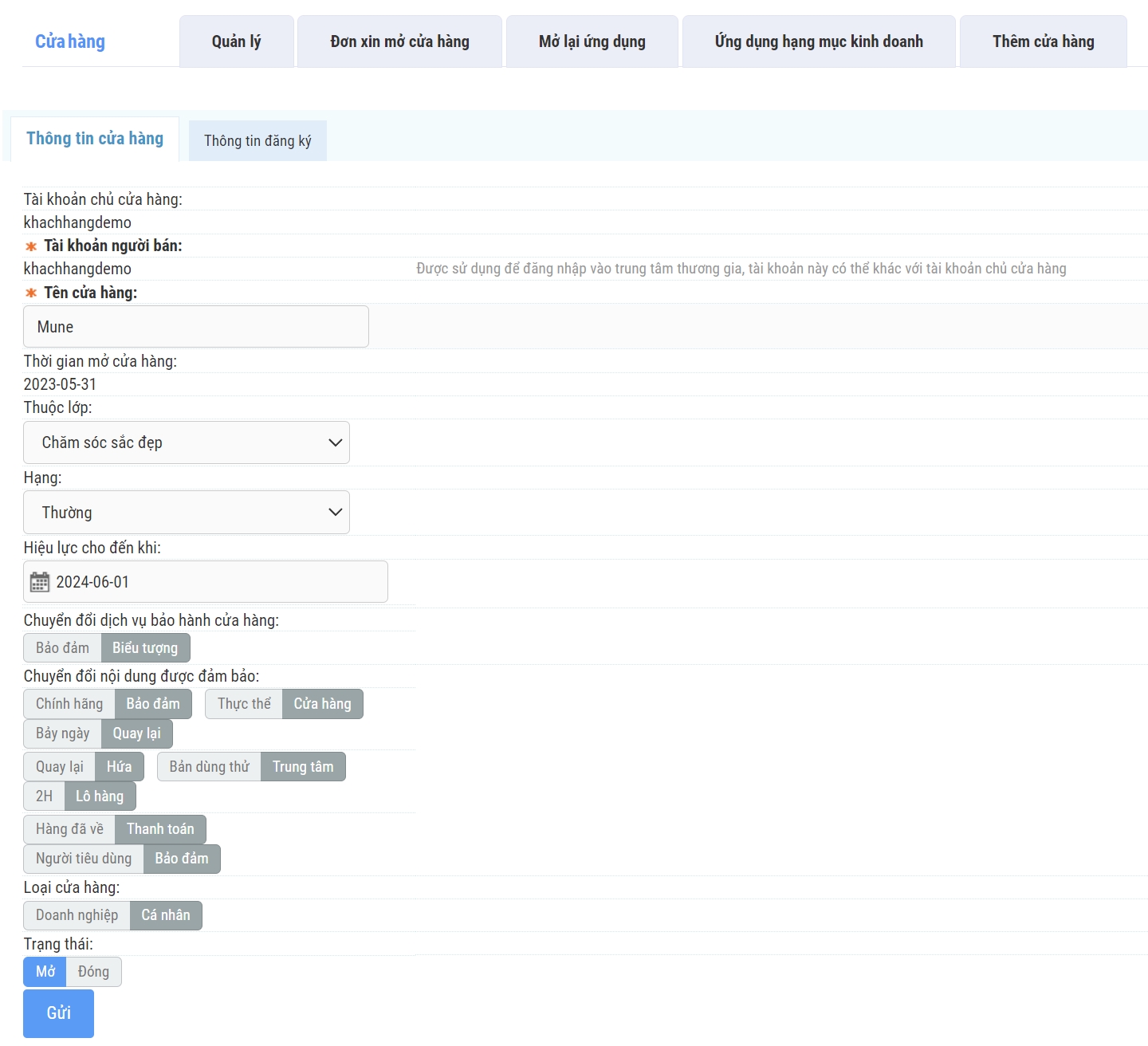Toggle the Bản dùng thử guarantee option
Screen dimensions: 1148x1046
pos(209,767)
